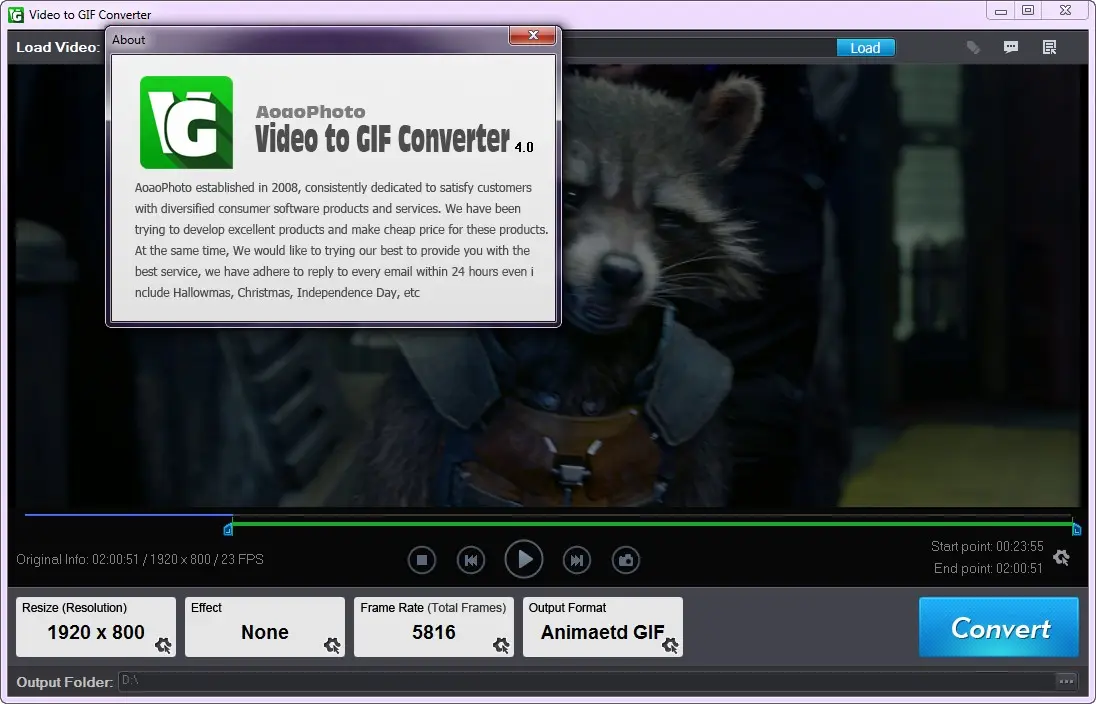Browse output folder with ellipsis button
This screenshot has width=1096, height=704.
tap(1066, 681)
